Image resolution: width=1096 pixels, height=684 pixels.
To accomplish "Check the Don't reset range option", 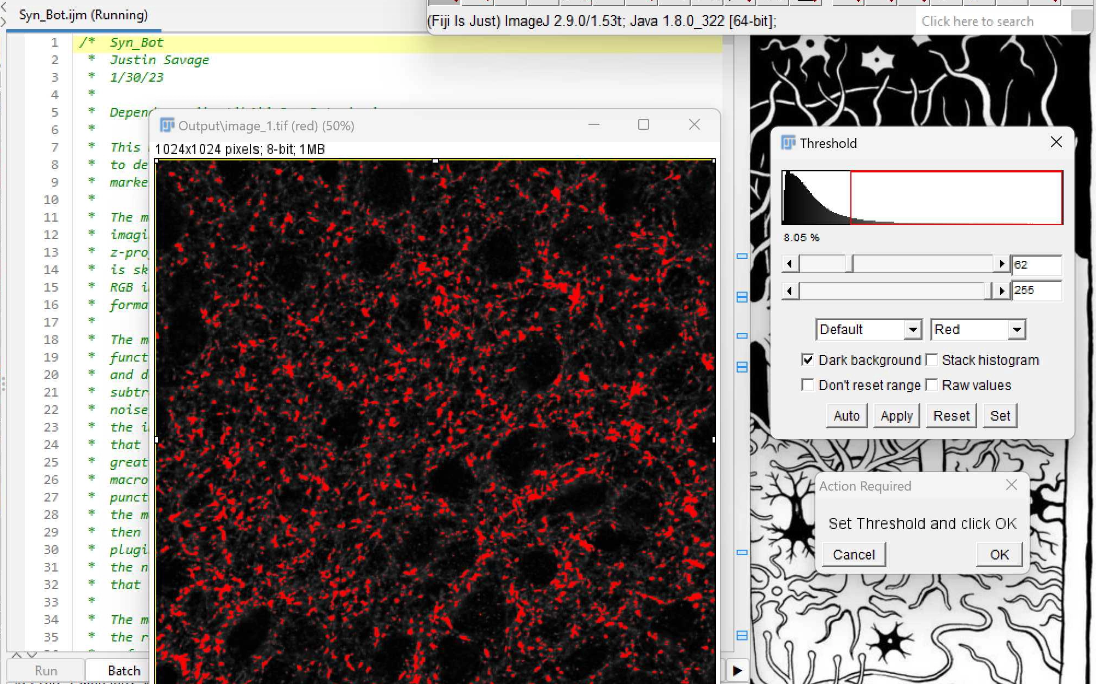I will tap(808, 385).
